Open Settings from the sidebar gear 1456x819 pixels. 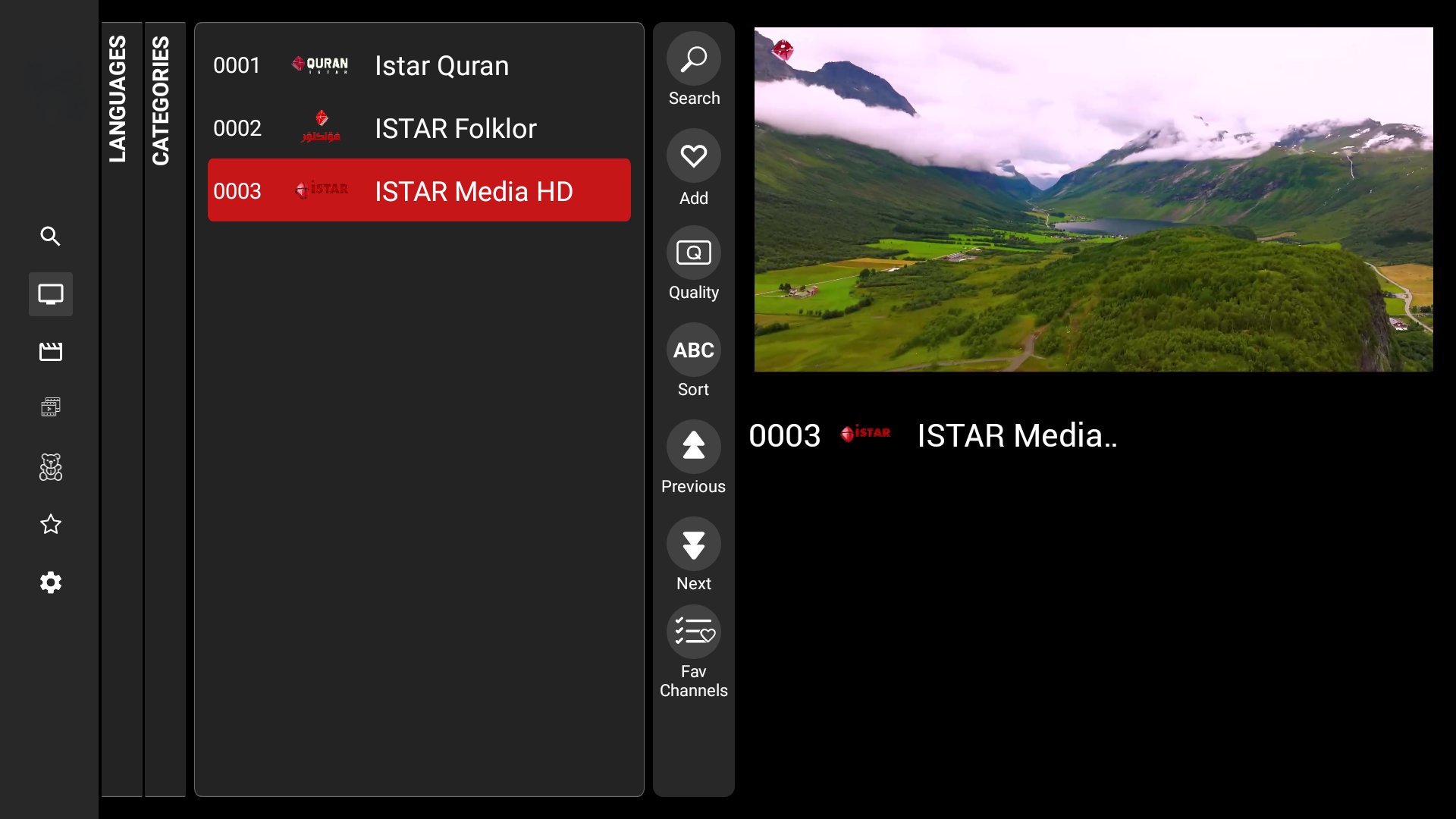[50, 582]
